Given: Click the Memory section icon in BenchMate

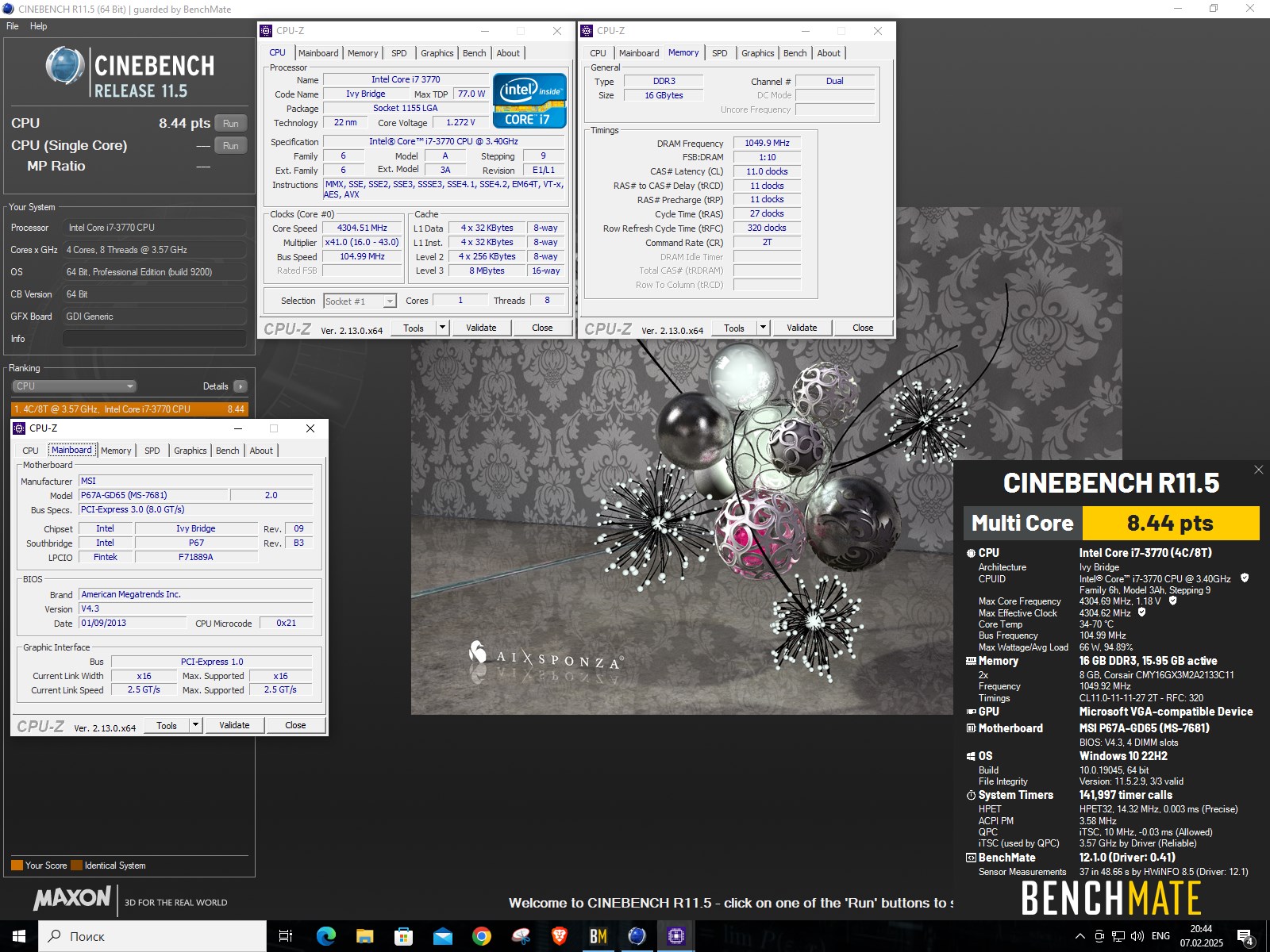Looking at the screenshot, I should (971, 661).
